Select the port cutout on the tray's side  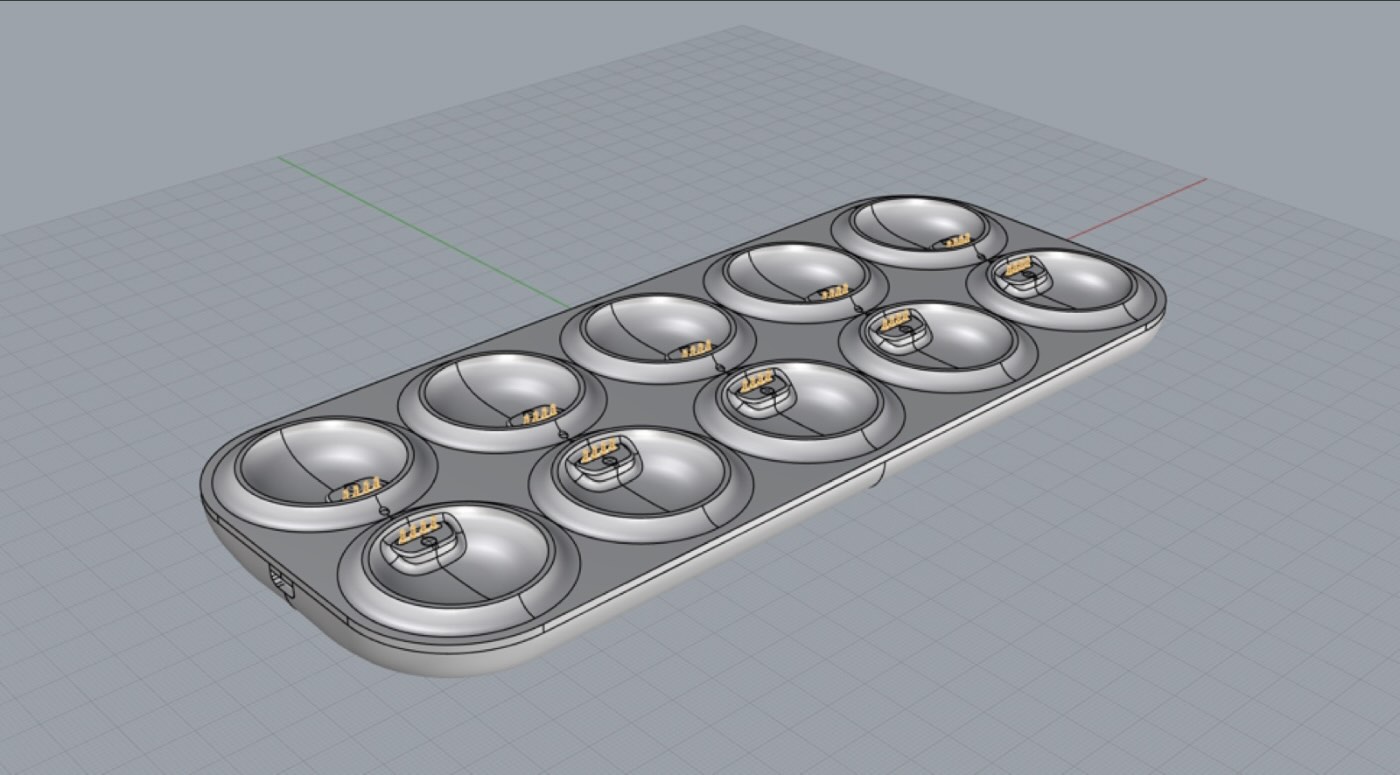point(281,582)
